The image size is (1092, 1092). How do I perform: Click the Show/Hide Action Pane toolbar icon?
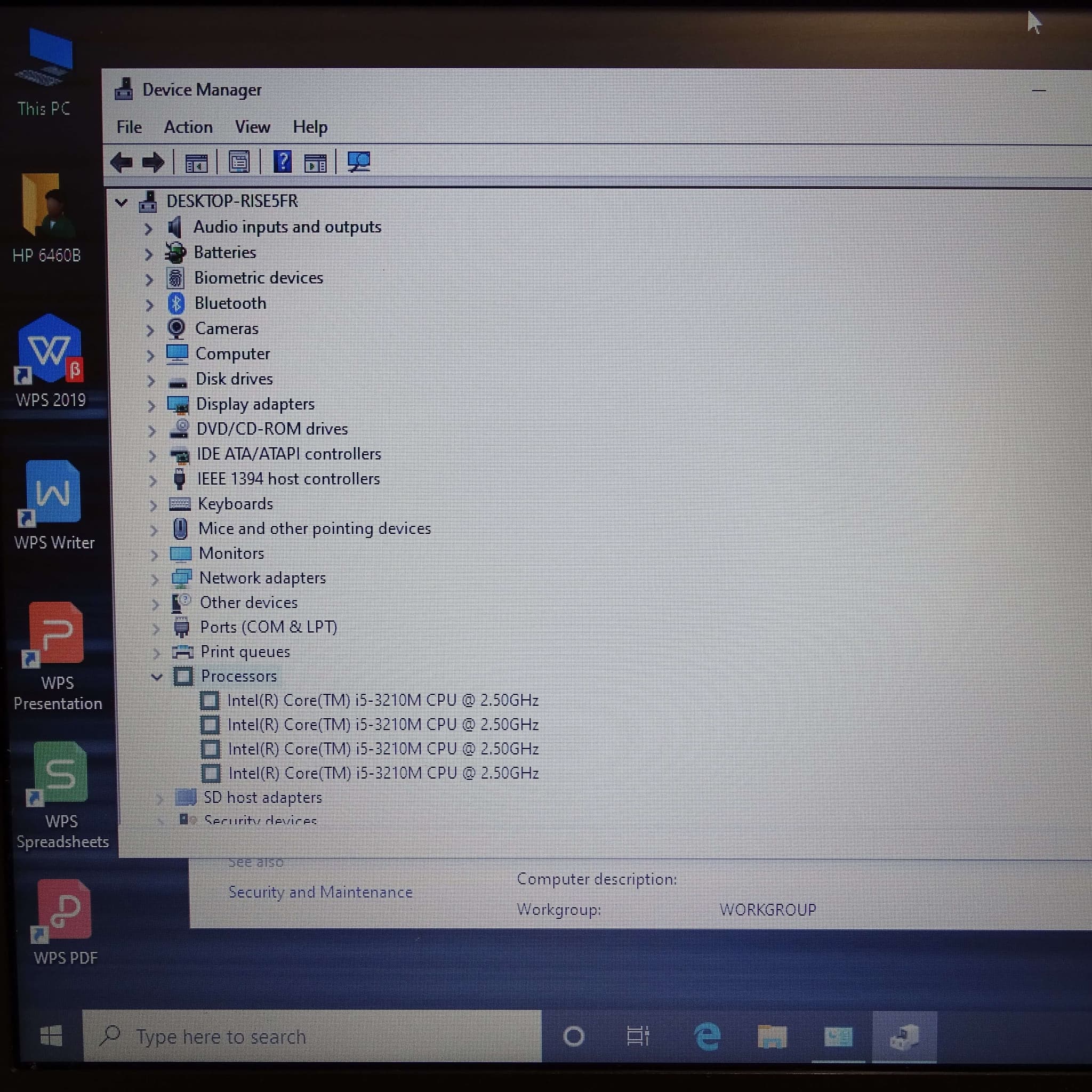pos(316,163)
